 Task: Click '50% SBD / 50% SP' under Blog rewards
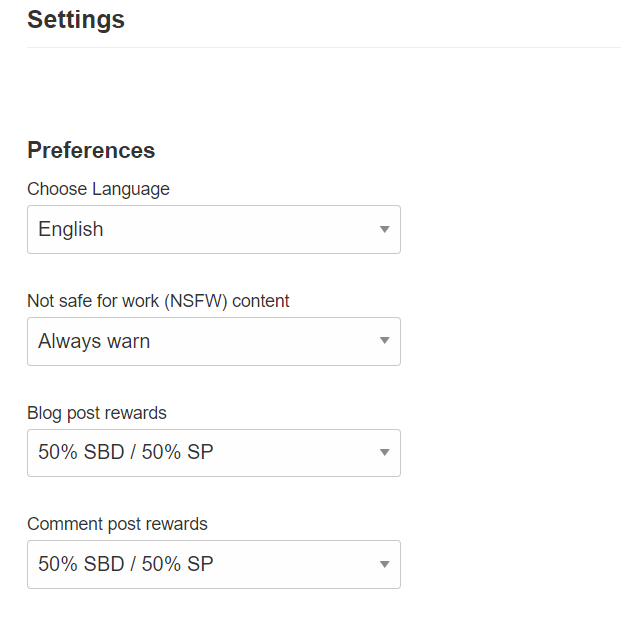126,453
